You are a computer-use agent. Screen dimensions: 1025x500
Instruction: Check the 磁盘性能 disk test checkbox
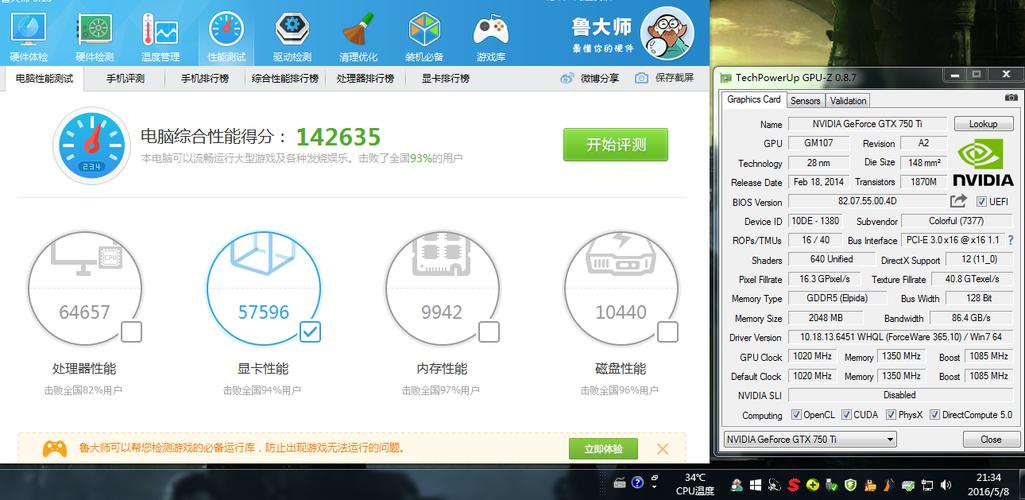[x=667, y=332]
